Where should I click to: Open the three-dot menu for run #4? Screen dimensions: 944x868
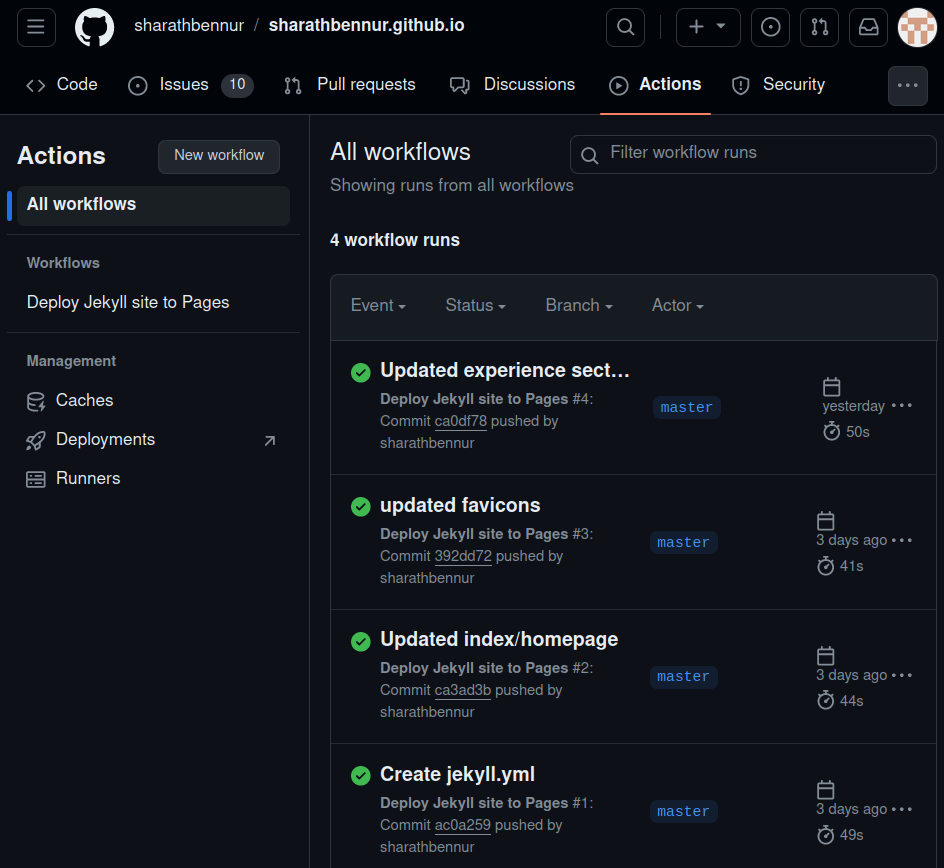pos(901,406)
